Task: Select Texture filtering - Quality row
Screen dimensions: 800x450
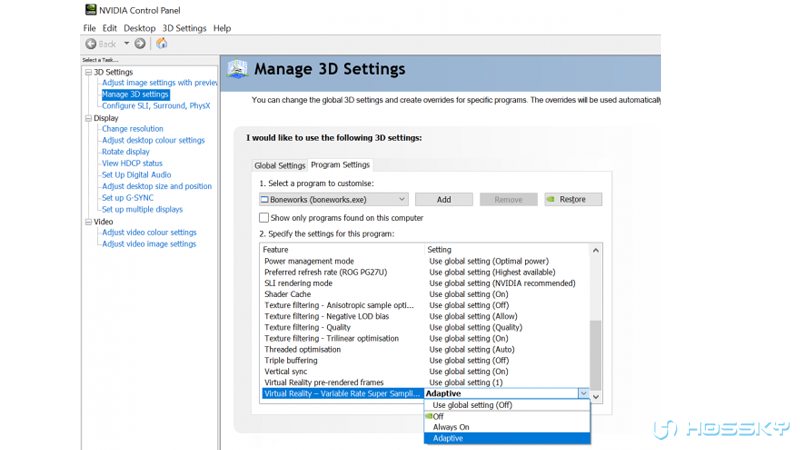Action: [x=426, y=328]
